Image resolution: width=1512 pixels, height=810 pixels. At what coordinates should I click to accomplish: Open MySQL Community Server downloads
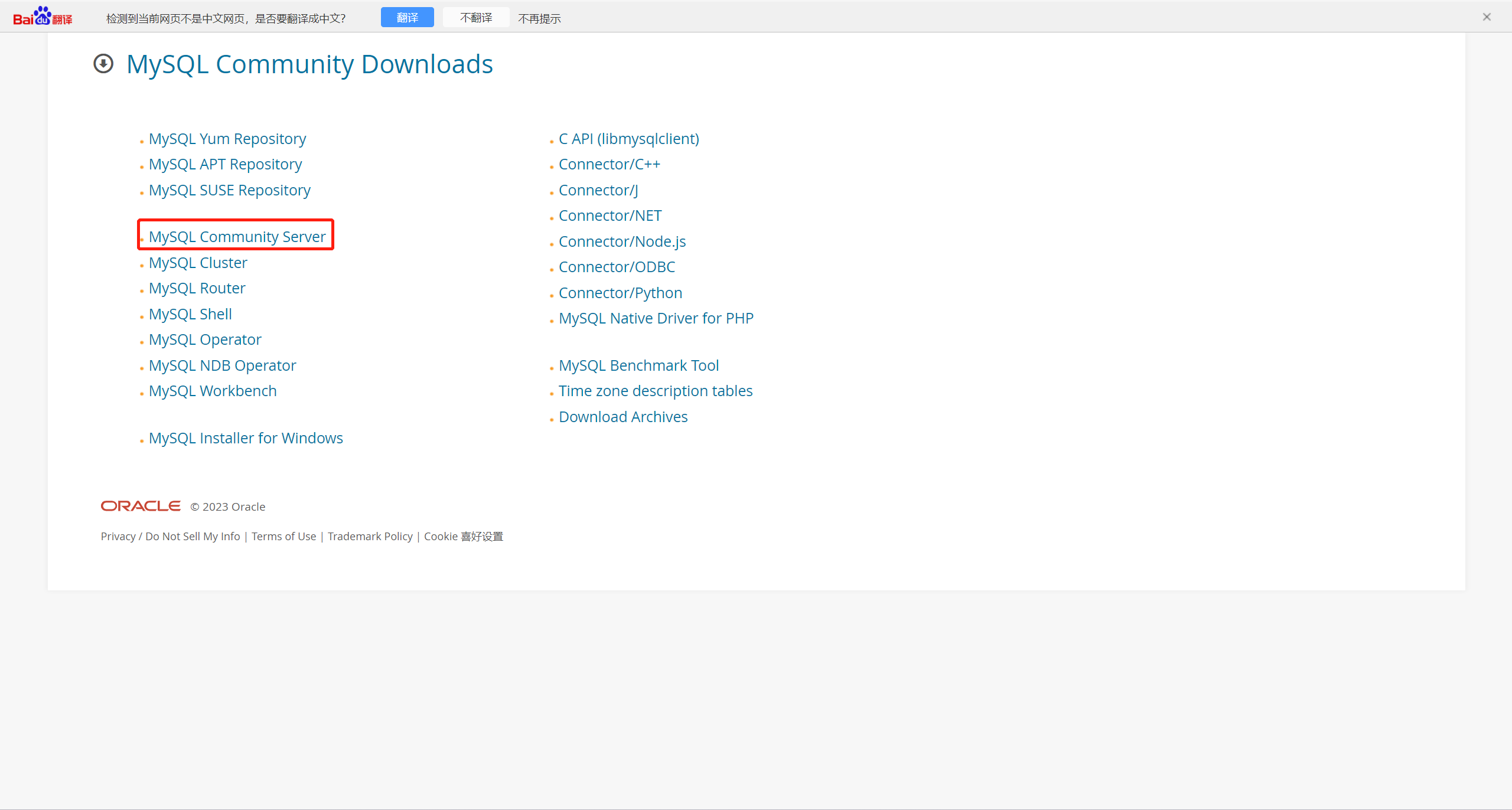237,237
